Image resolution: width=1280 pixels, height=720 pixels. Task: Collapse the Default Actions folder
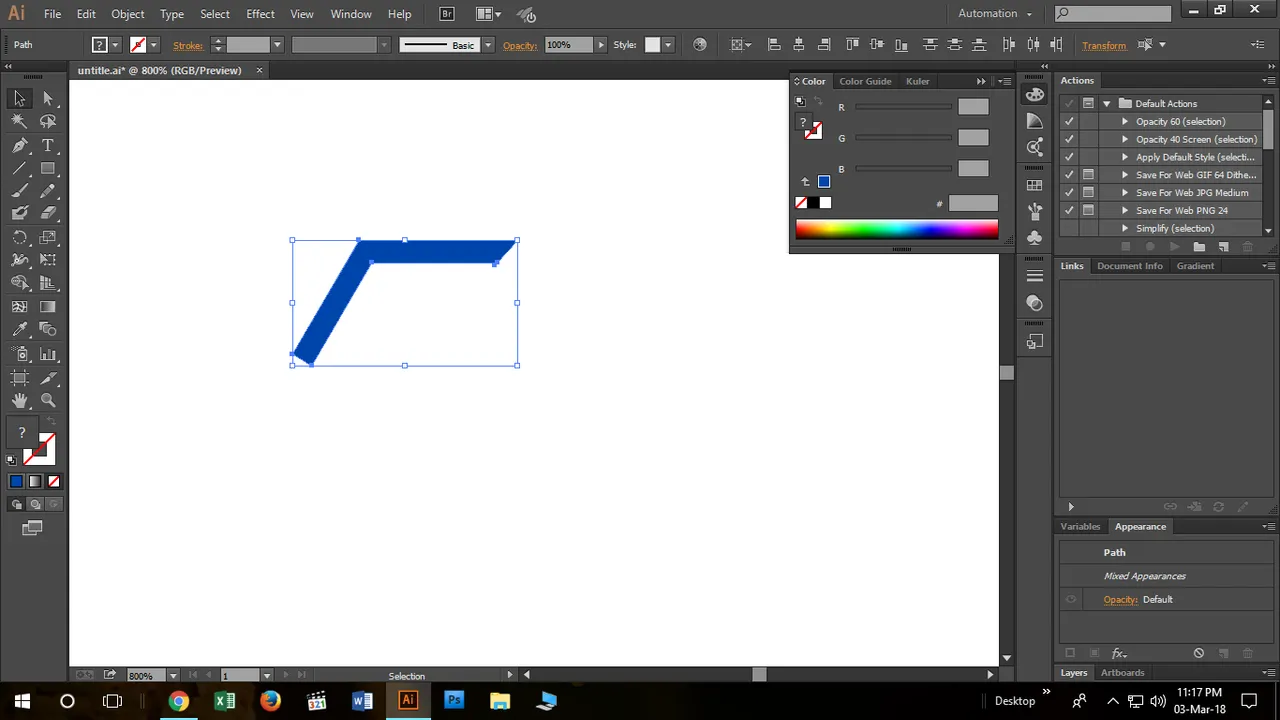click(1107, 103)
